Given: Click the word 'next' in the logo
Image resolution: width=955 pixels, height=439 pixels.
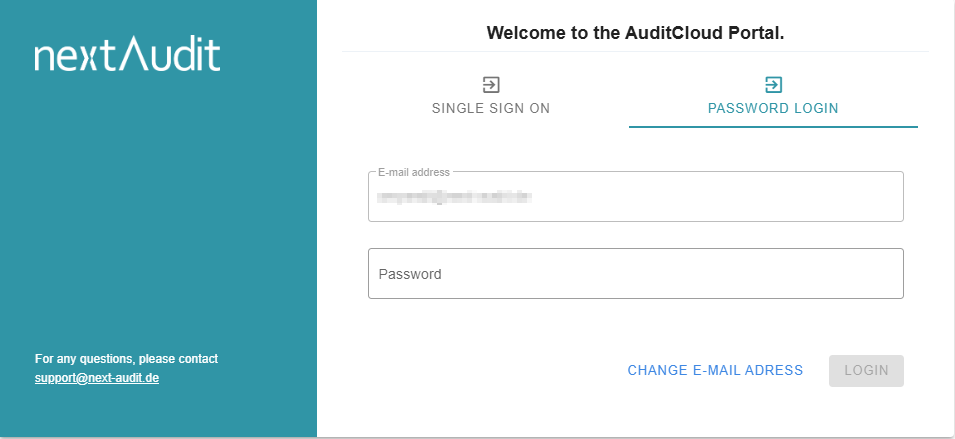Looking at the screenshot, I should (75, 57).
